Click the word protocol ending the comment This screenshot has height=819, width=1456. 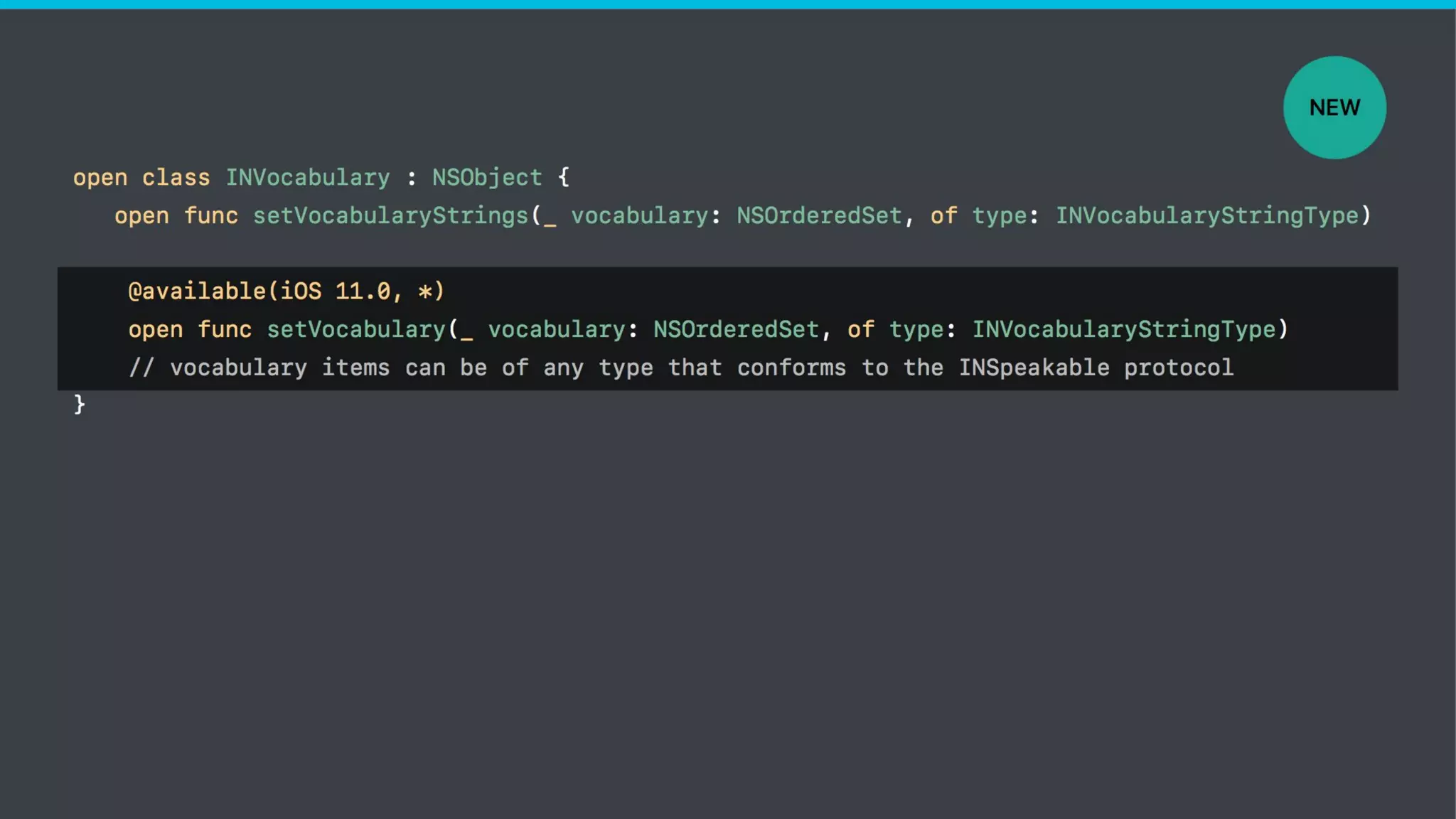1178,368
